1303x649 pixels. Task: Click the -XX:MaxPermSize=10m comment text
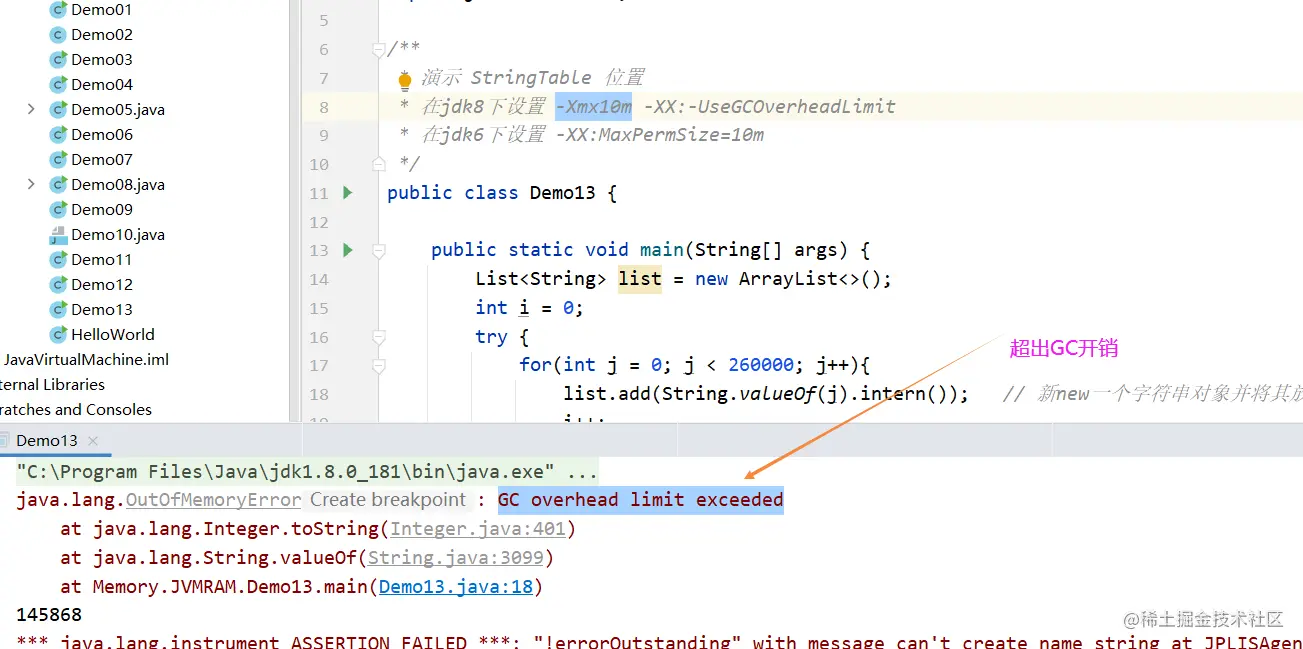coord(660,135)
